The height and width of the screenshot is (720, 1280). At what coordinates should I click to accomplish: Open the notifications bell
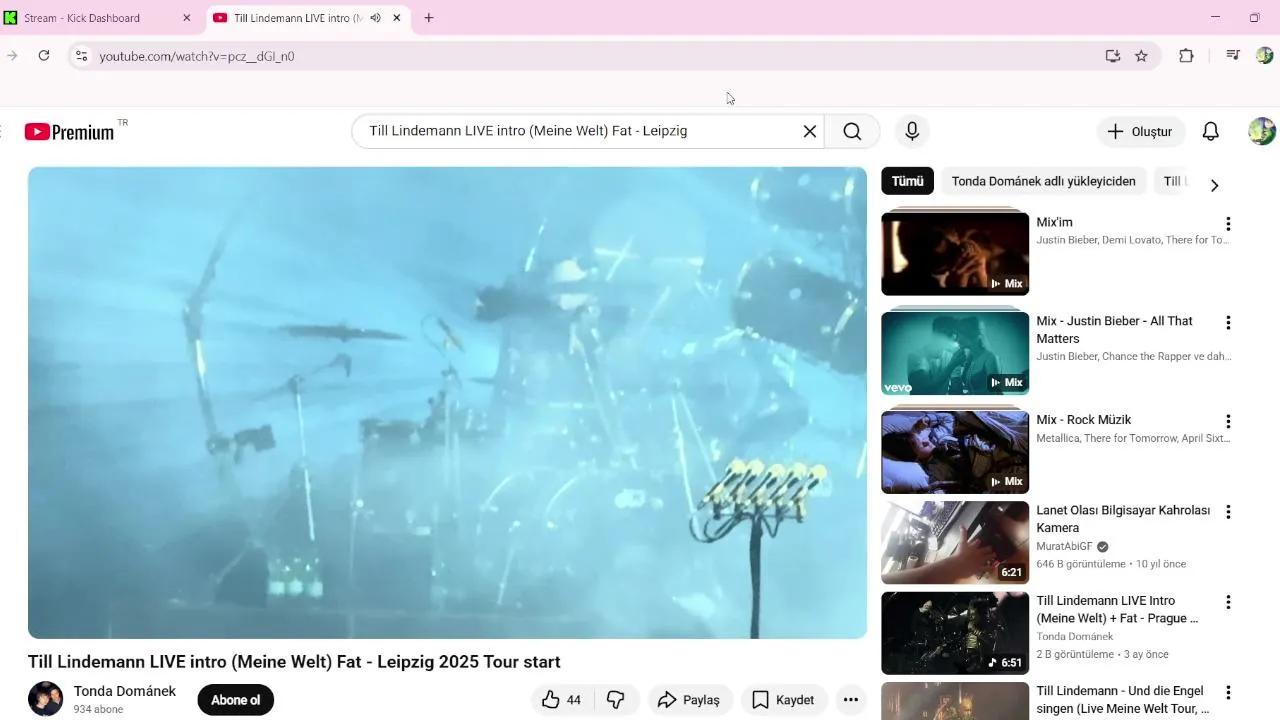(1210, 131)
